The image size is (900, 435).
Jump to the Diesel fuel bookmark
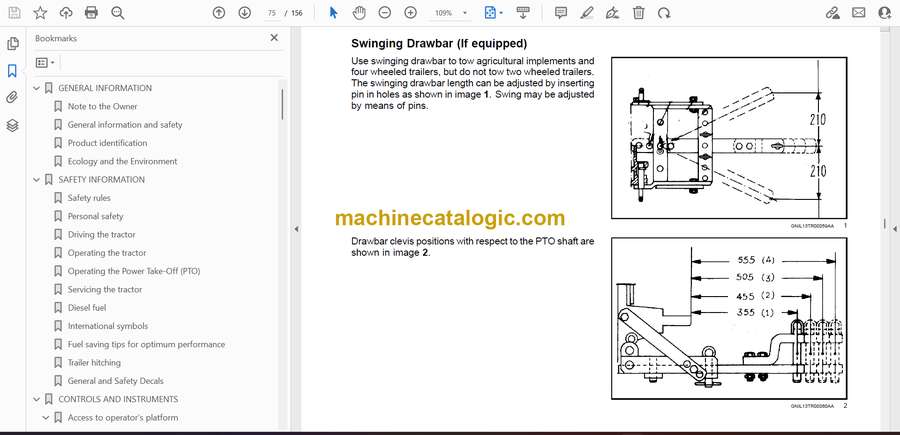[x=87, y=308]
